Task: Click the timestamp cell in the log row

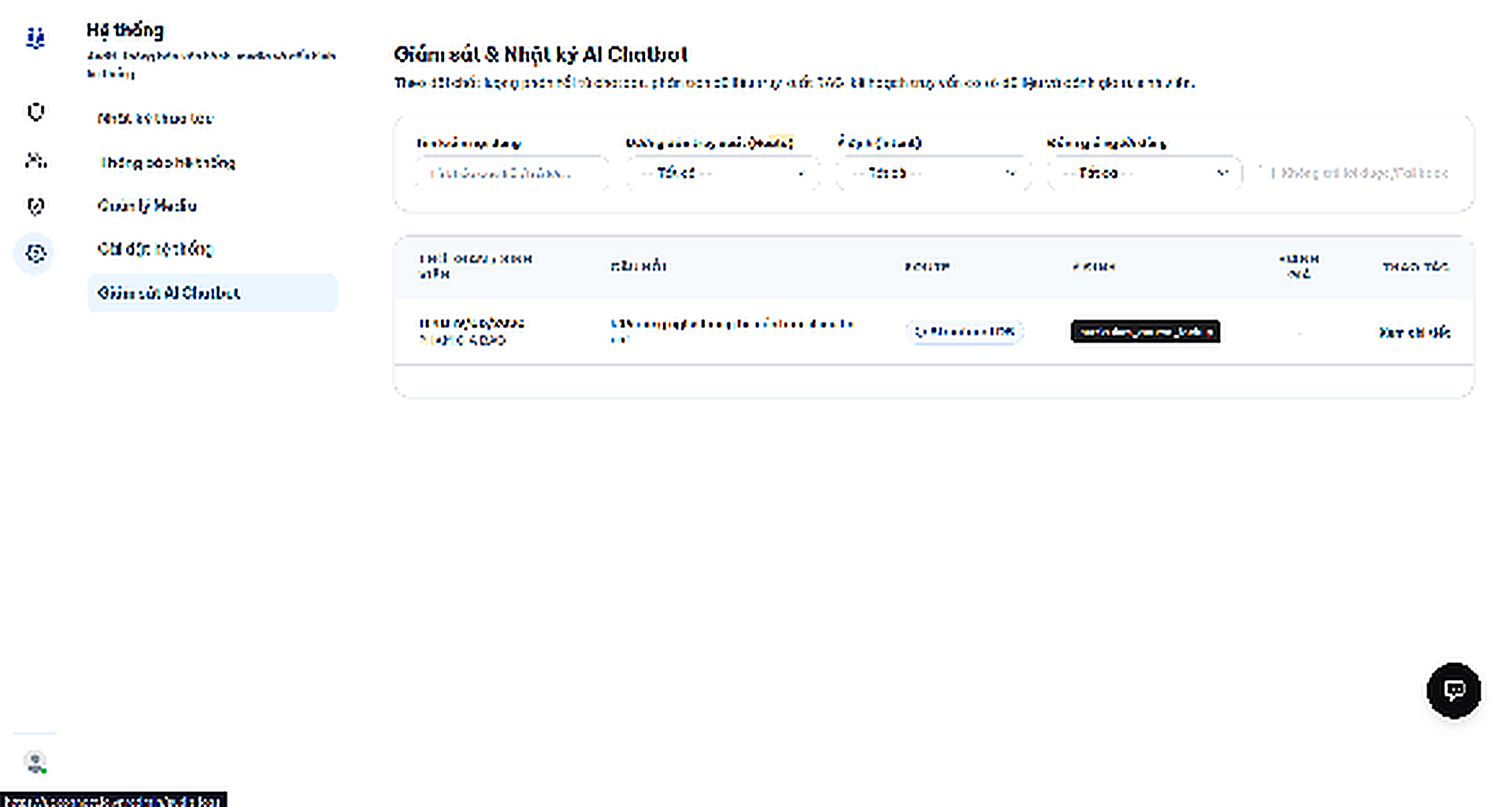Action: click(x=472, y=331)
